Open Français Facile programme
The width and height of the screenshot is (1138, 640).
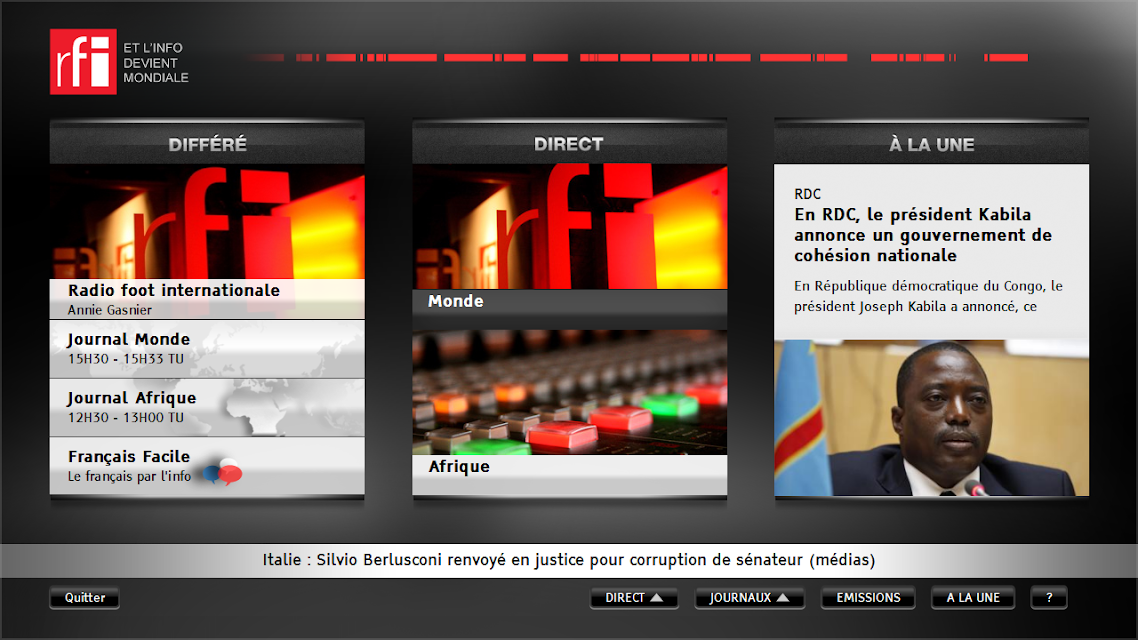207,466
